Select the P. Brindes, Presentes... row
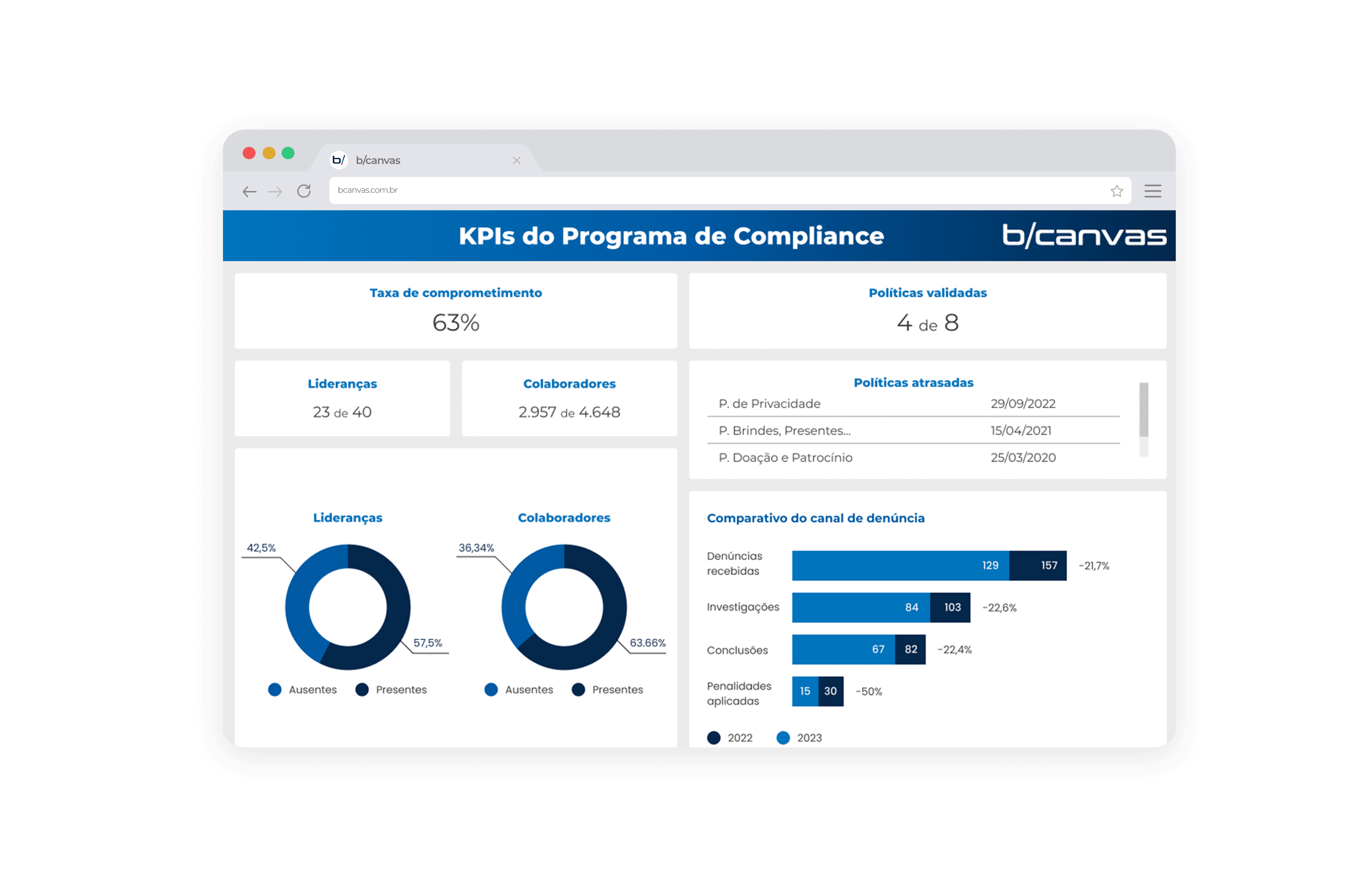Image resolution: width=1372 pixels, height=877 pixels. tap(913, 430)
